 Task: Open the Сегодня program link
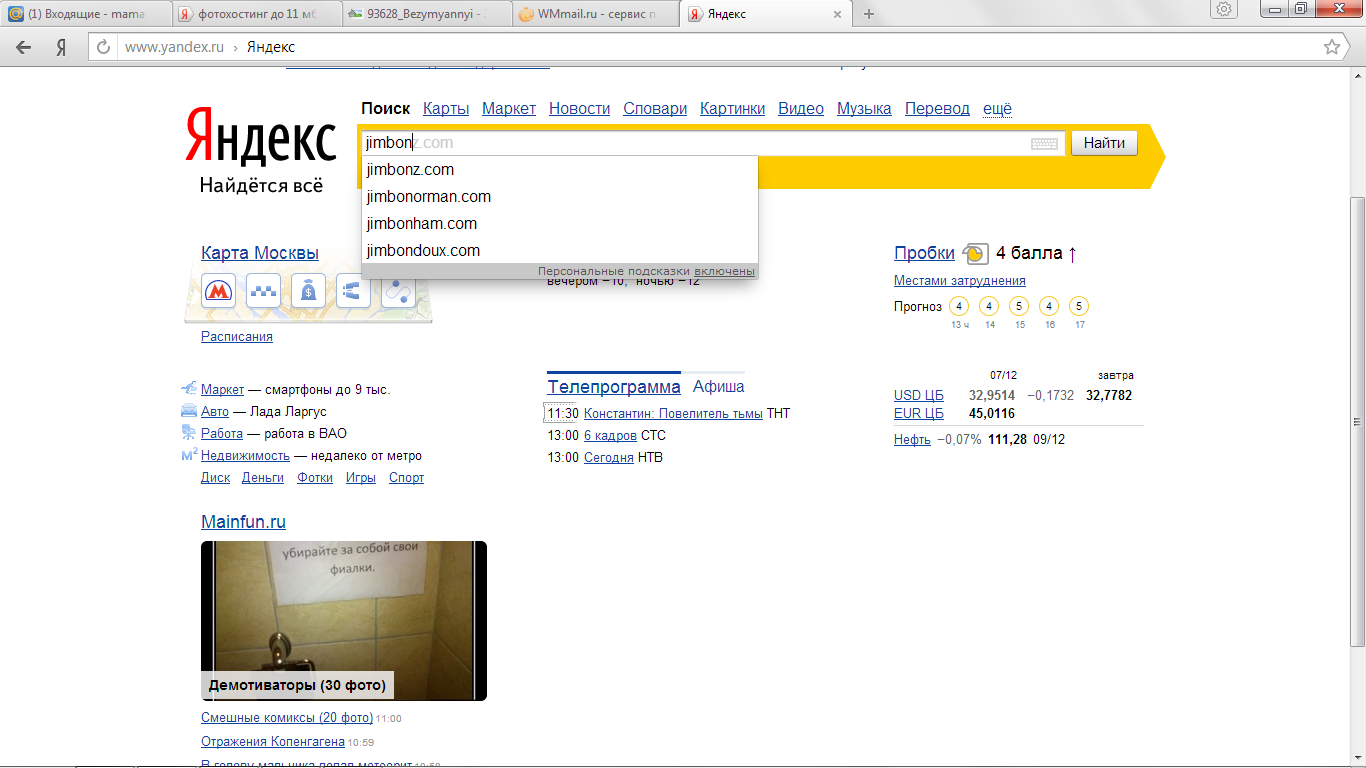(609, 458)
